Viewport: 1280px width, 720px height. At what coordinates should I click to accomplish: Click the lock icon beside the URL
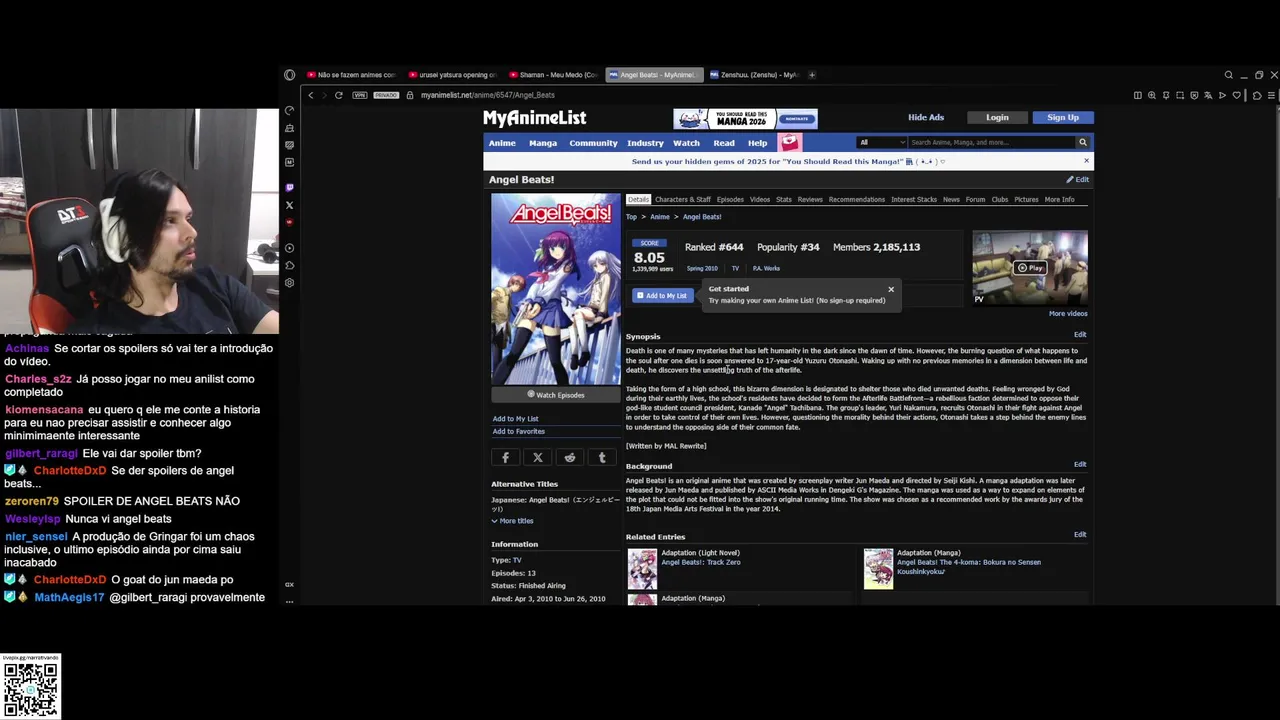[410, 95]
